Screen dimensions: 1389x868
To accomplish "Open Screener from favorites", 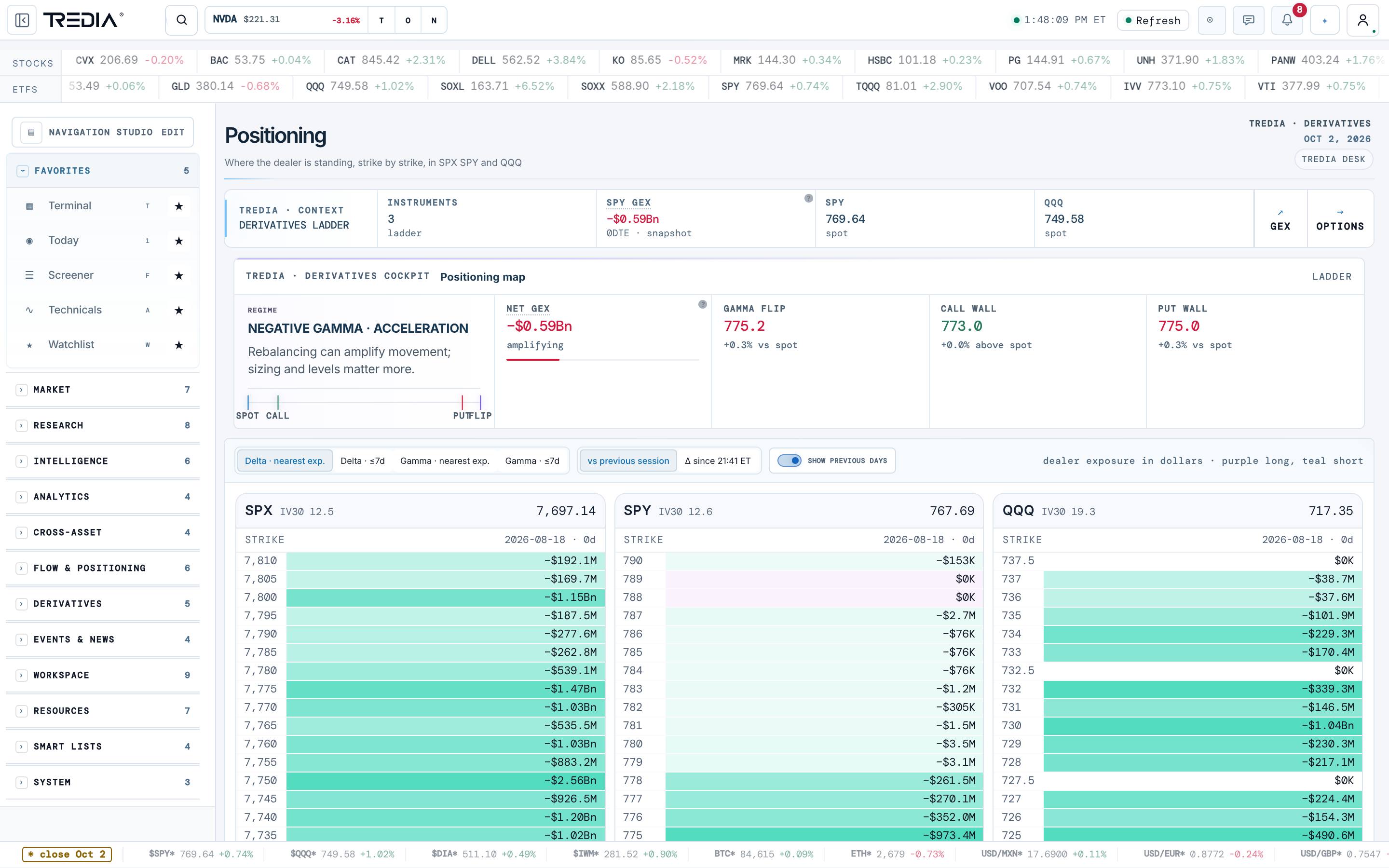I will [x=70, y=275].
